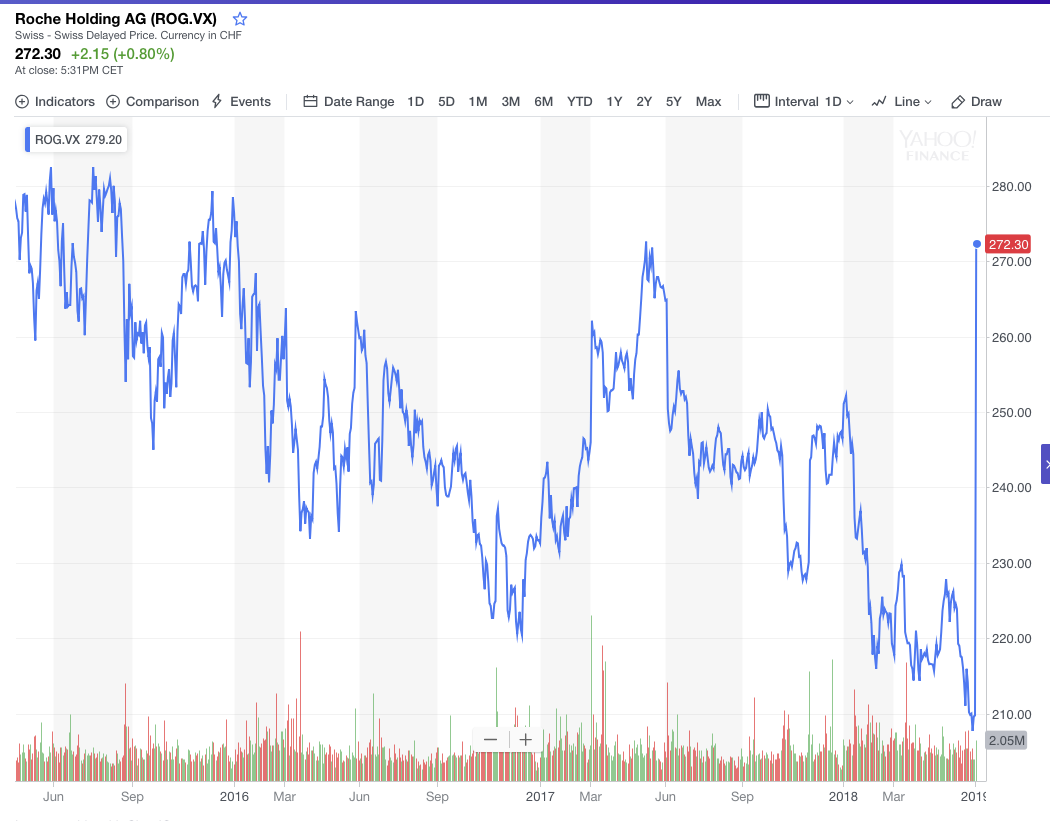1050x821 pixels.
Task: Click the 250.00 price axis label
Action: (1011, 413)
